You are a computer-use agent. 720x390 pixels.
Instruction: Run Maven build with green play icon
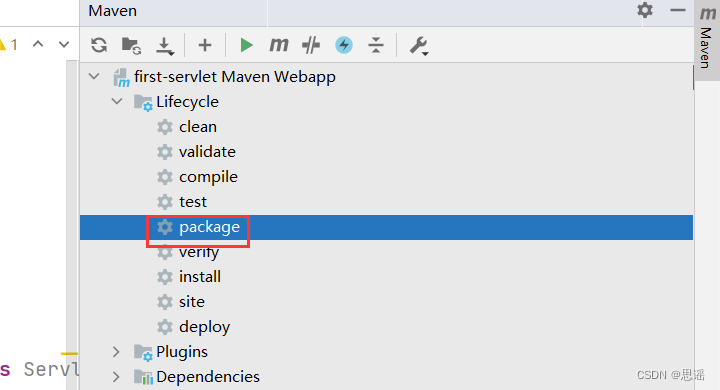click(247, 45)
